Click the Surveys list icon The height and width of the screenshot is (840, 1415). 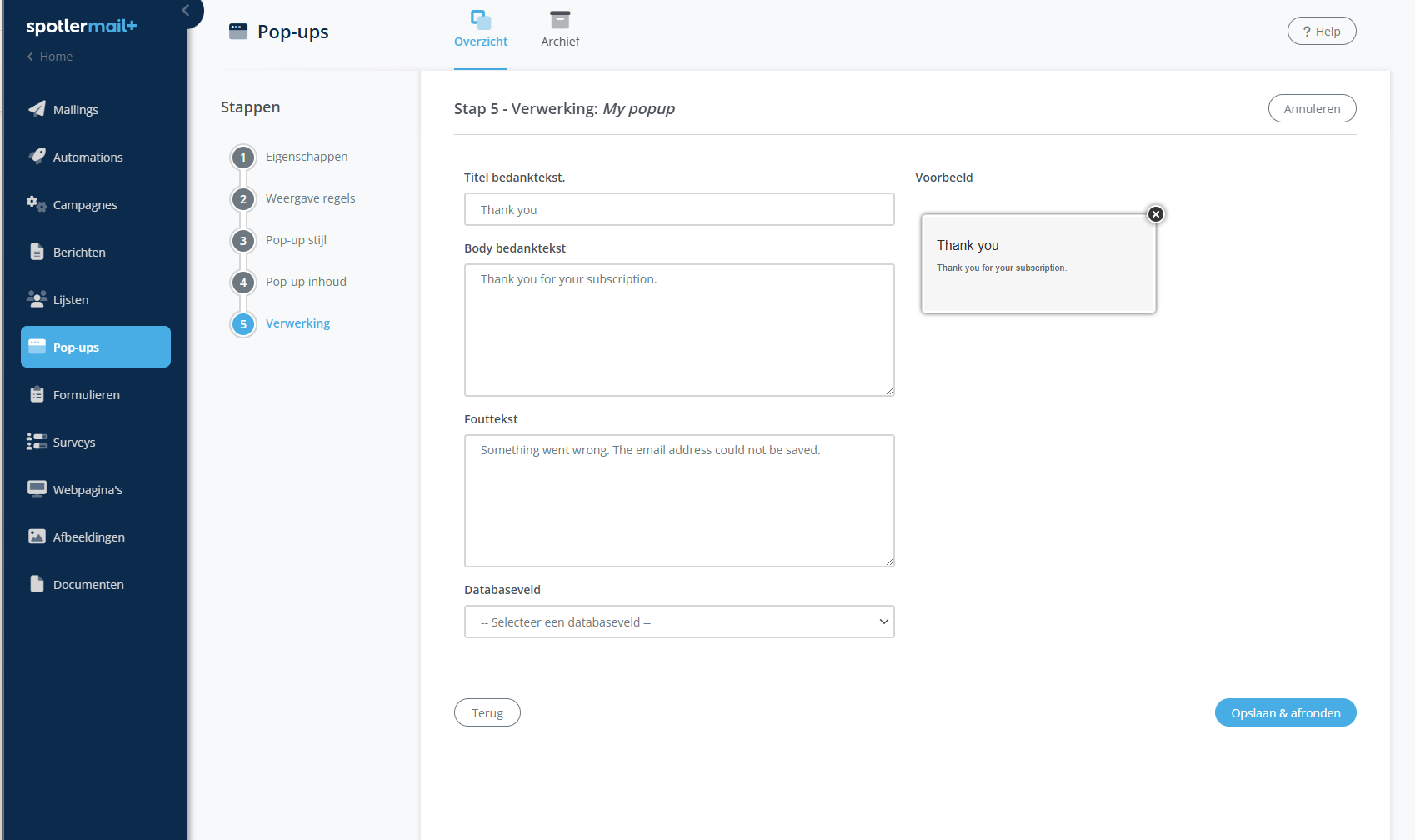pos(37,442)
